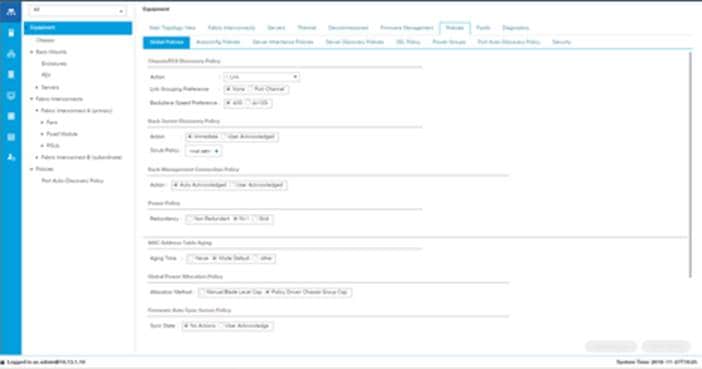This screenshot has width=702, height=369.
Task: Set MAC aging time to other
Action: 257,258
